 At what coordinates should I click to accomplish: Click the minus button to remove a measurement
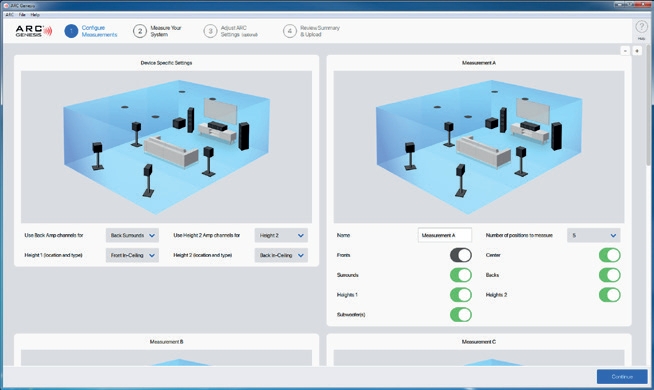(x=625, y=51)
